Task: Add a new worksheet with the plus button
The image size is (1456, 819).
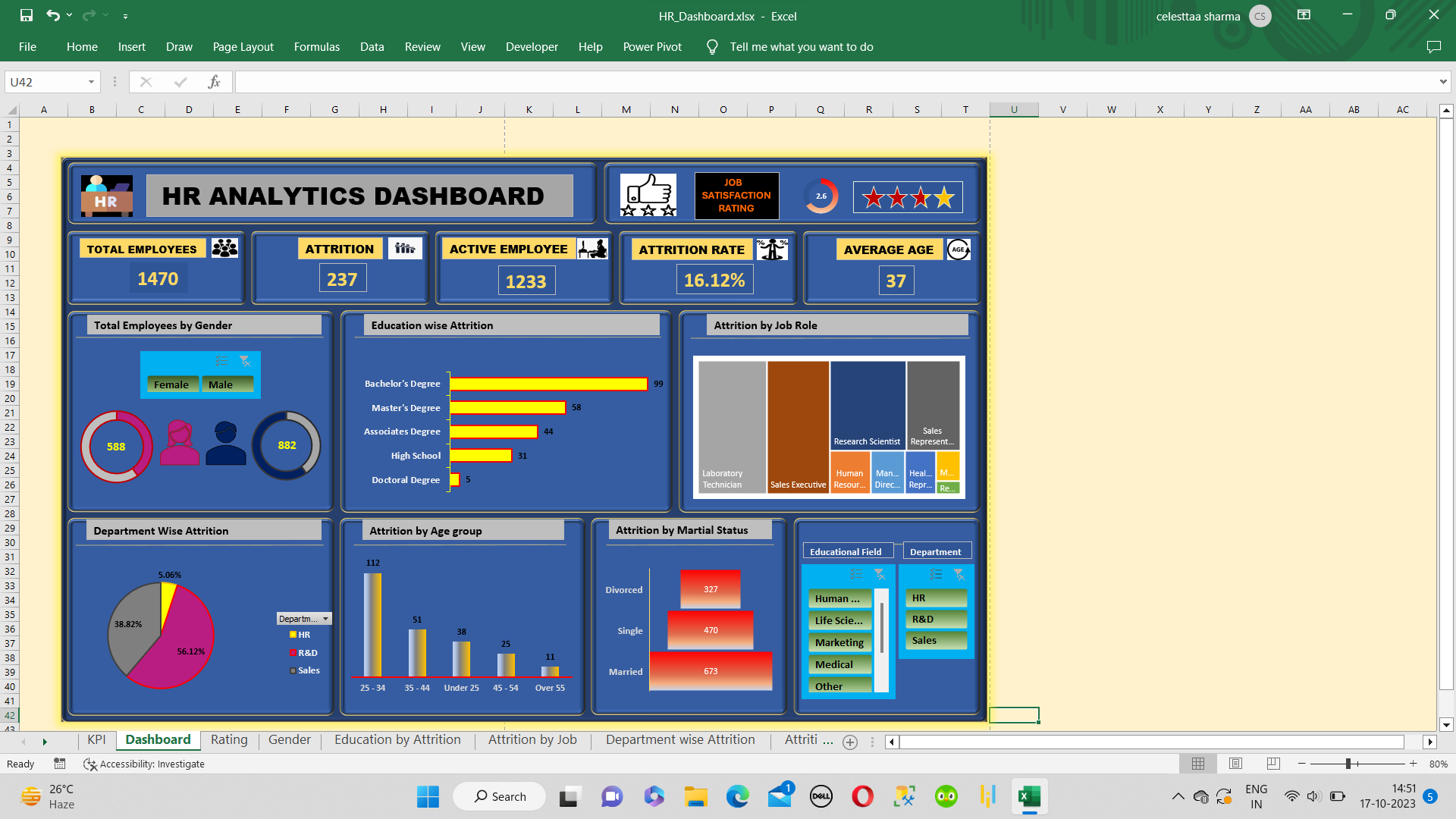Action: coord(850,742)
